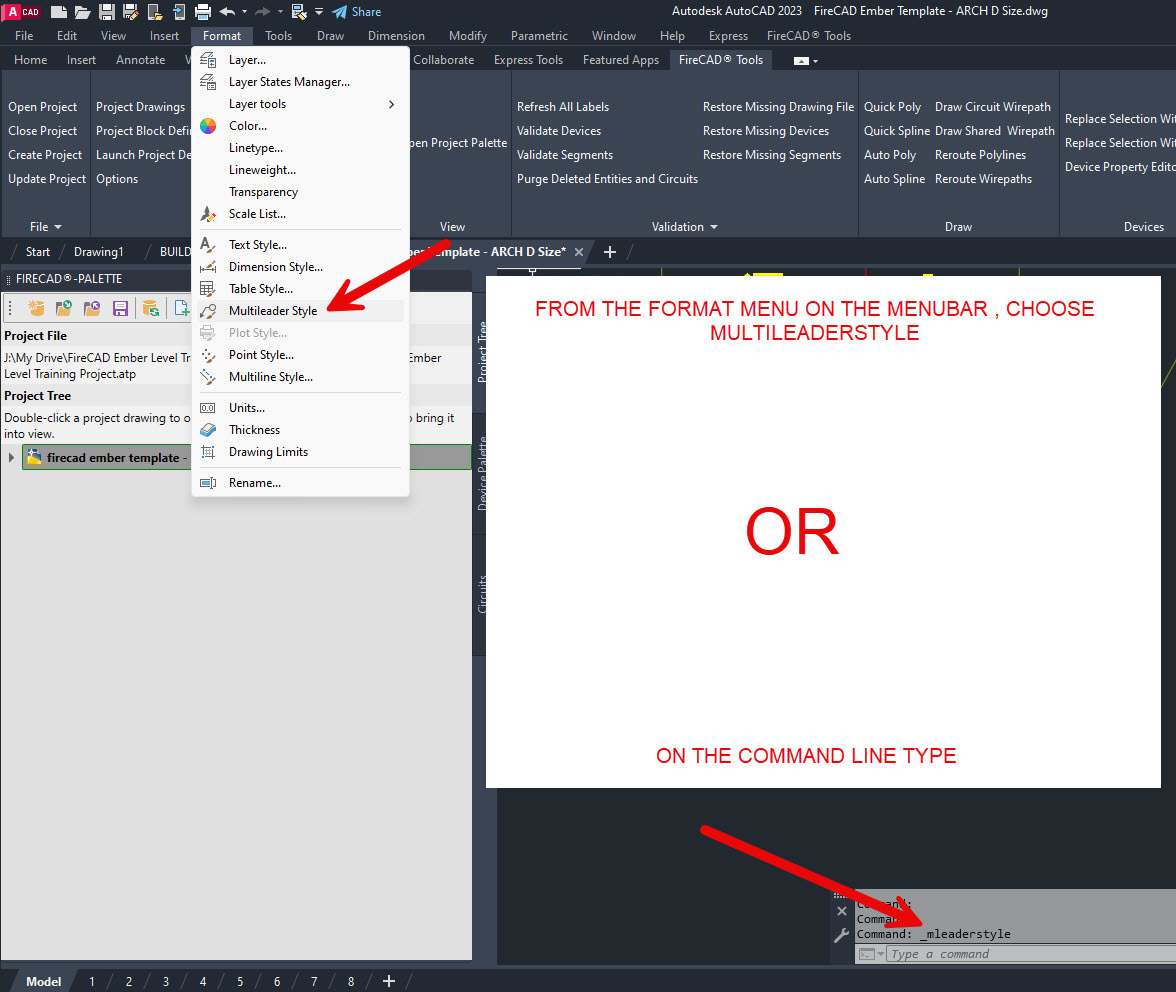Click Quick Poly draw button
Viewport: 1176px width, 992px height.
(892, 106)
